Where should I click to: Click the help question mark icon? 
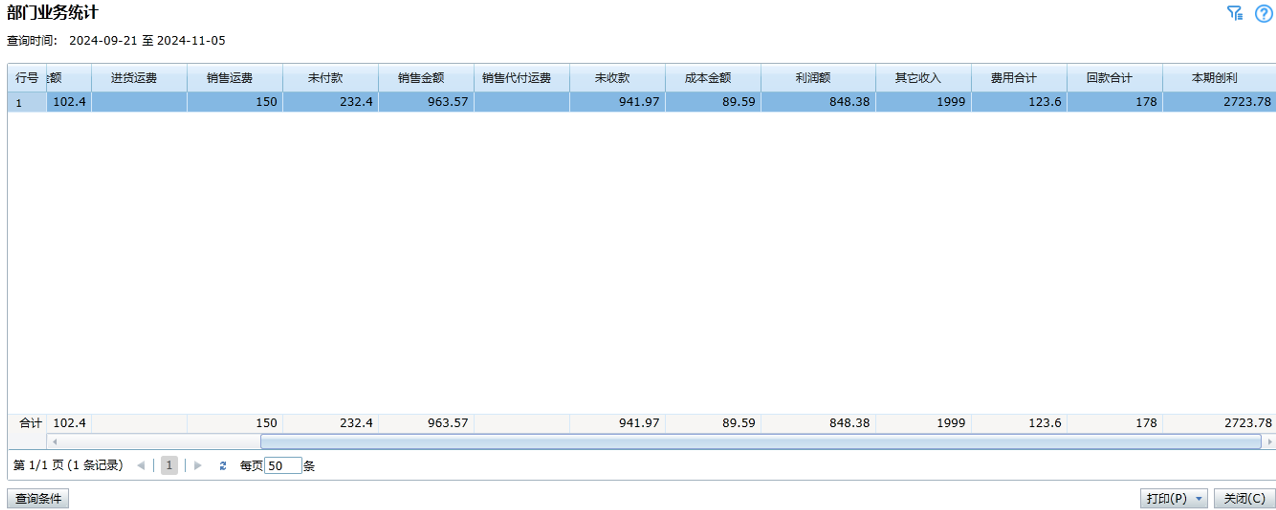point(1263,13)
